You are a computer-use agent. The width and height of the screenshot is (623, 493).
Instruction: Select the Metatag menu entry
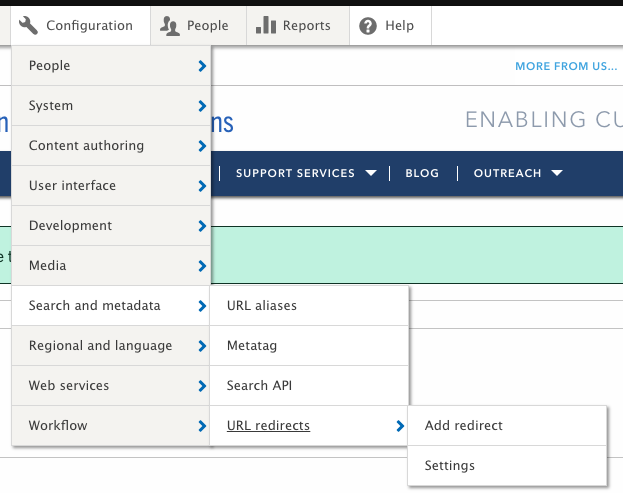(252, 345)
